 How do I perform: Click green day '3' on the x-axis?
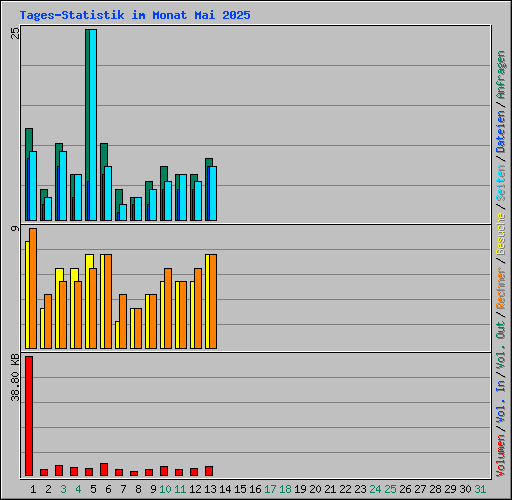click(x=63, y=489)
